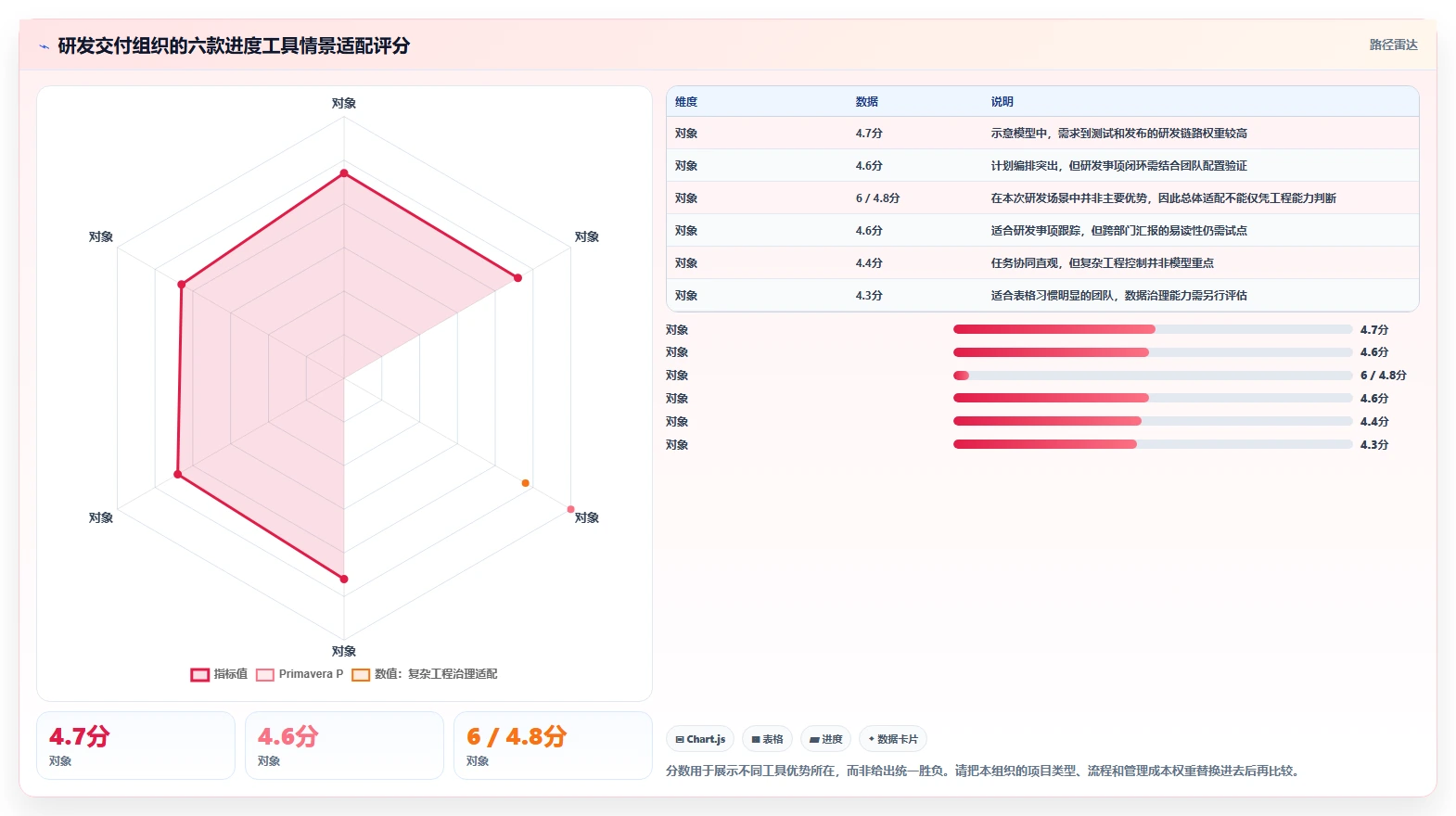
Task: Click the radar point on the top axis
Action: tap(344, 173)
